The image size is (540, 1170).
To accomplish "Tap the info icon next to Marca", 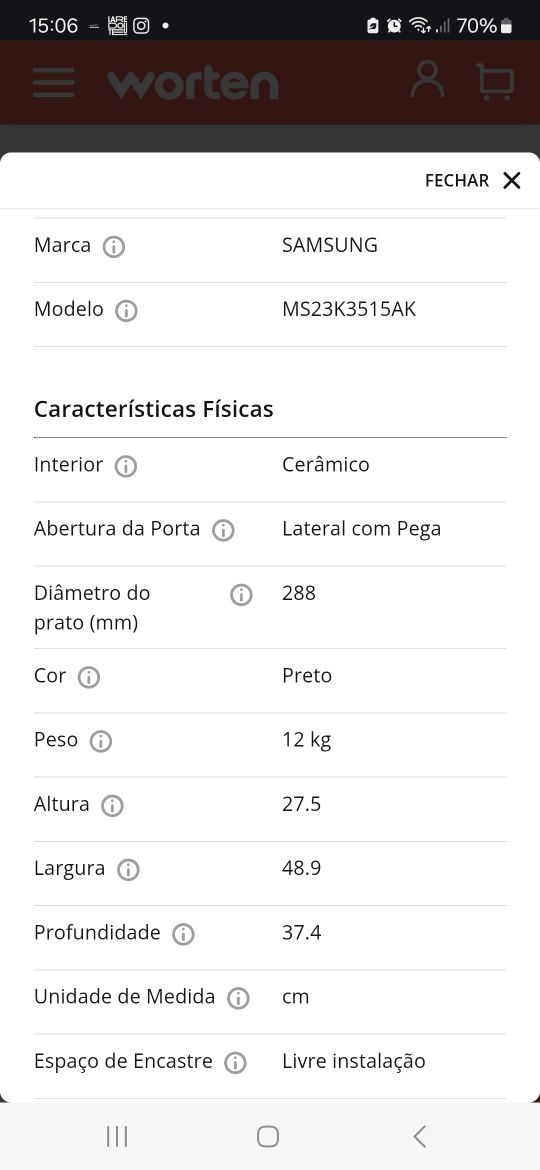I will click(113, 247).
